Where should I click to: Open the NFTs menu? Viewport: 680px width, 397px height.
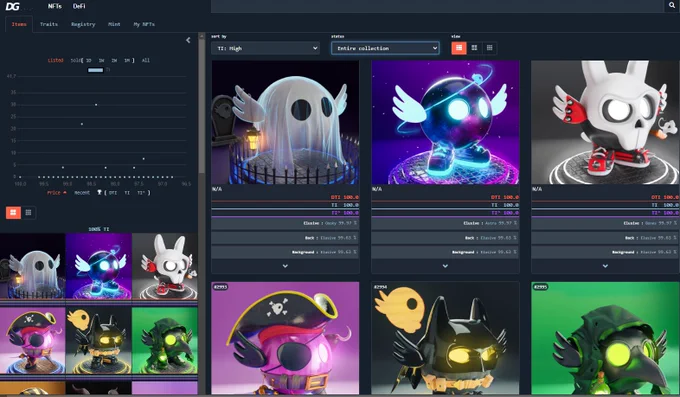point(55,6)
